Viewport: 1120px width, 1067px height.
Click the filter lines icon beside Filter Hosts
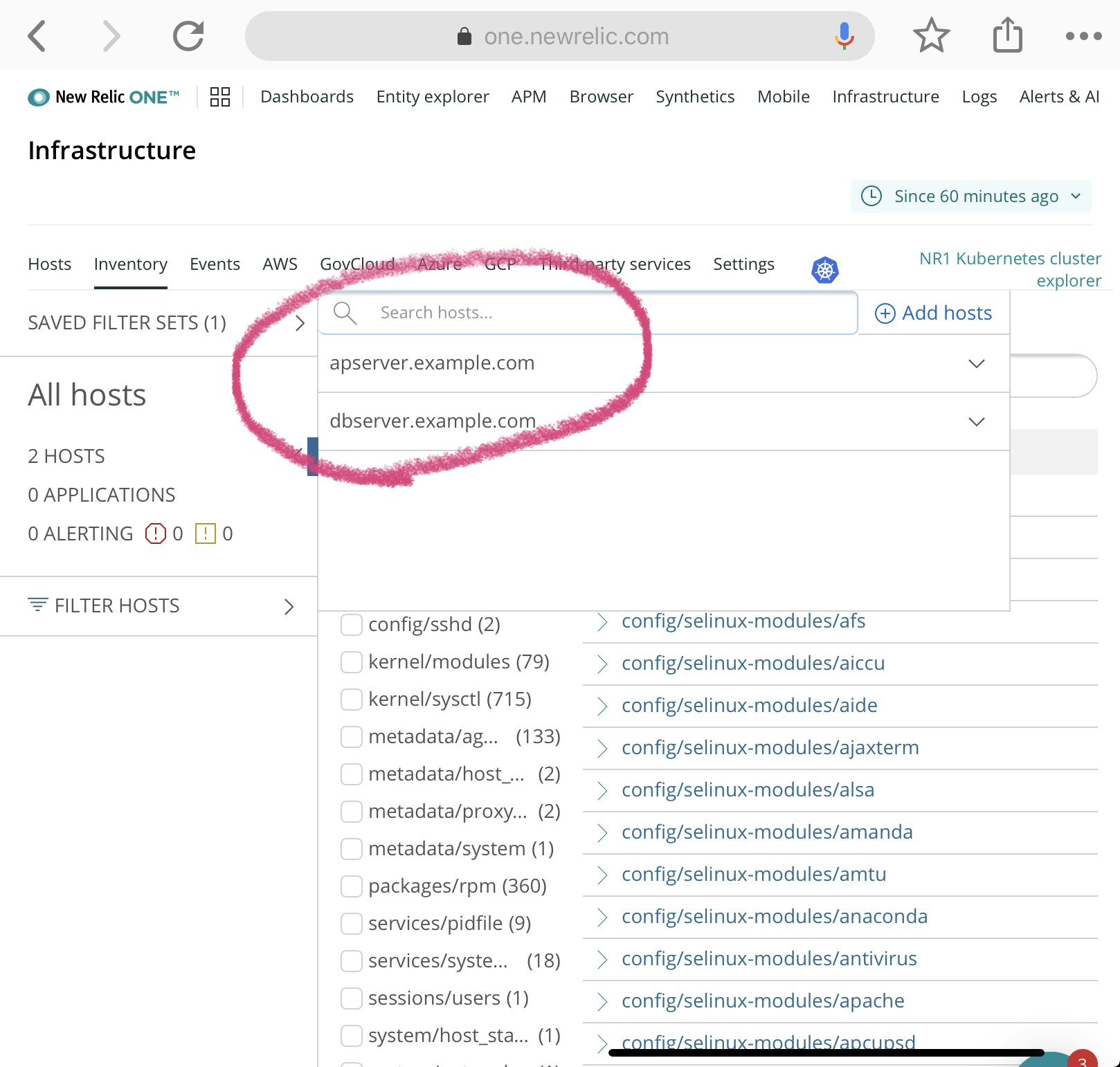[37, 604]
